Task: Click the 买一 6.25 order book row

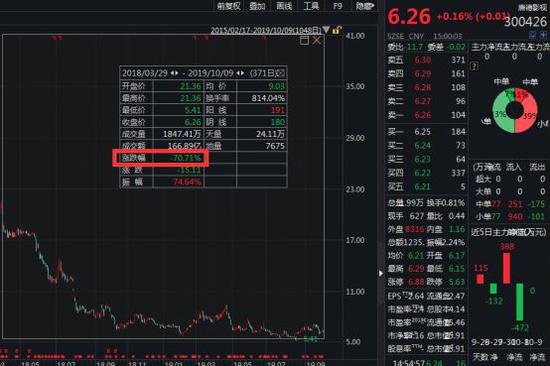Action: (426, 132)
